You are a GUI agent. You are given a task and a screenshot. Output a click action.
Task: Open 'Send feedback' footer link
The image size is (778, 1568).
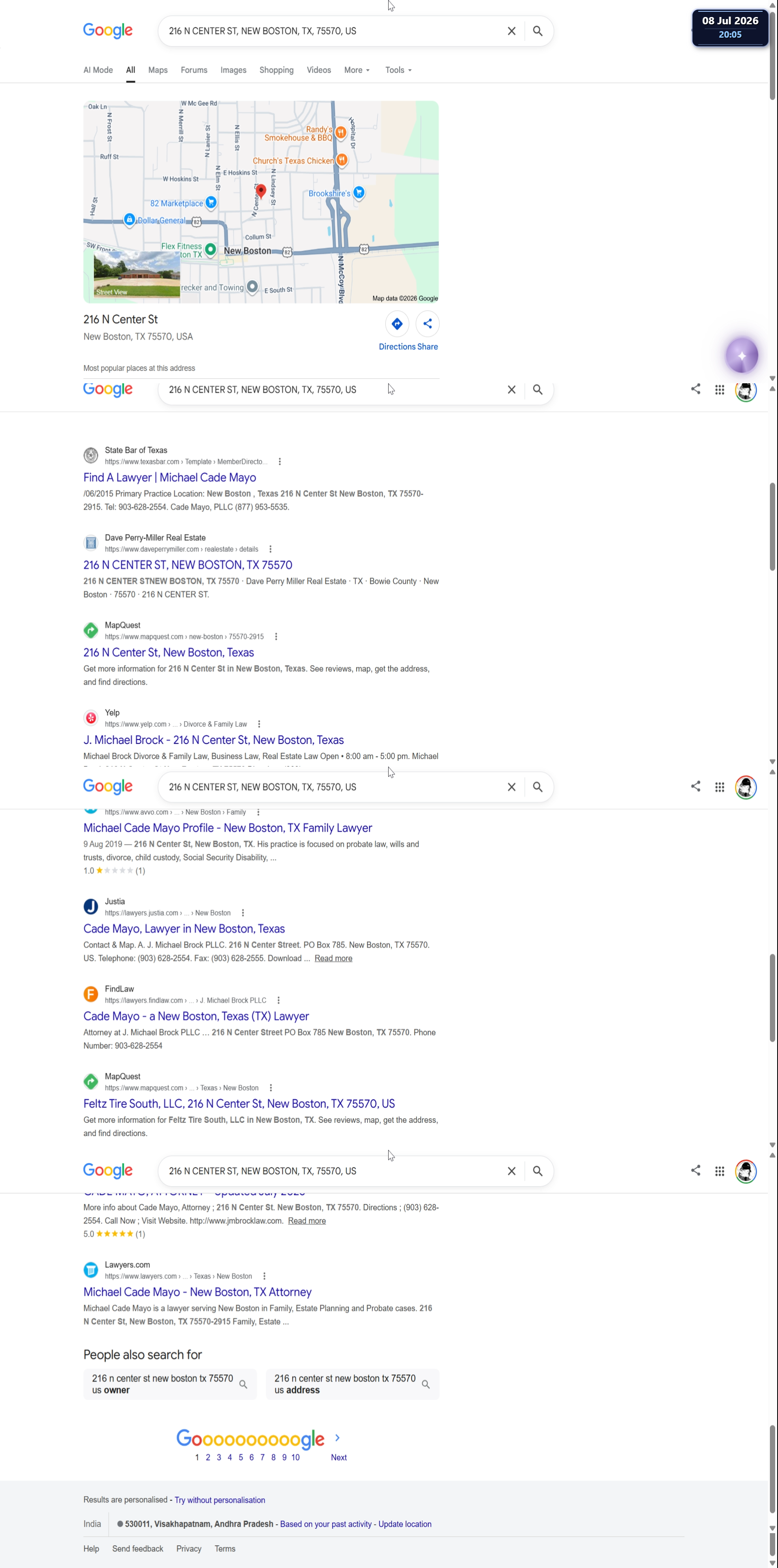138,1549
